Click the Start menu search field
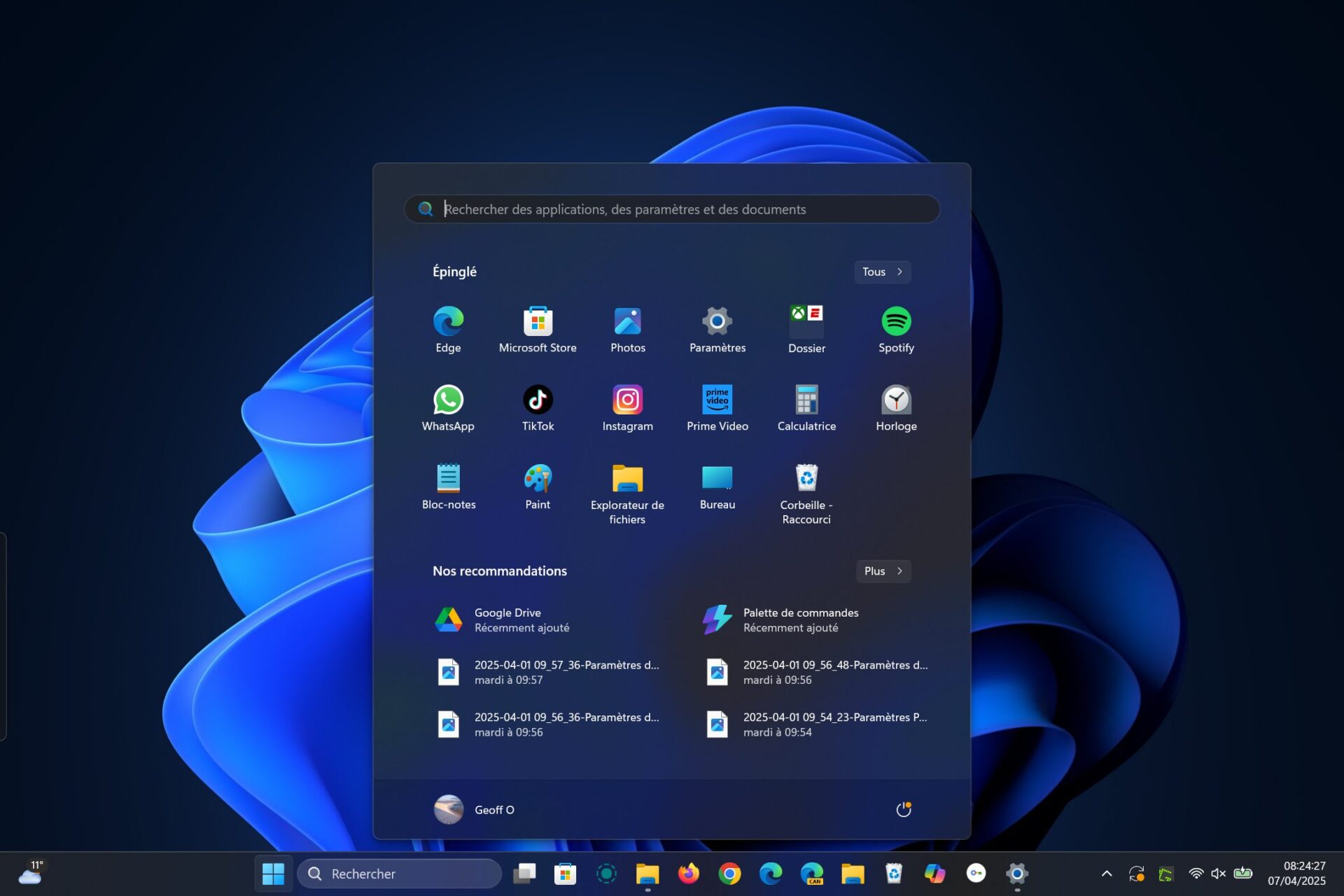This screenshot has height=896, width=1344. click(x=672, y=209)
